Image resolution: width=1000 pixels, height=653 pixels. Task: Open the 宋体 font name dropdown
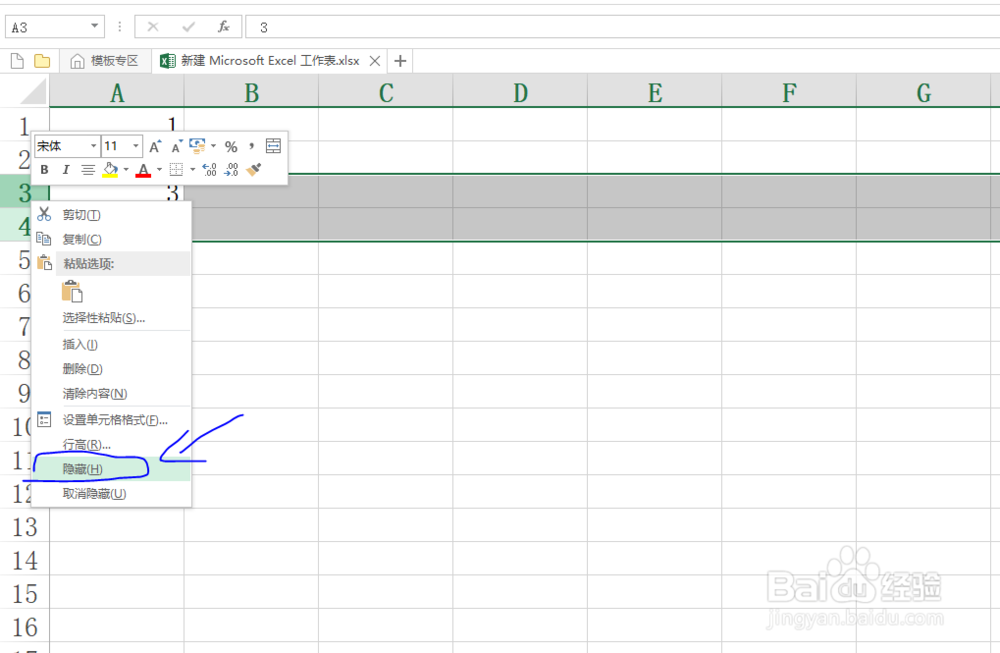(x=93, y=146)
